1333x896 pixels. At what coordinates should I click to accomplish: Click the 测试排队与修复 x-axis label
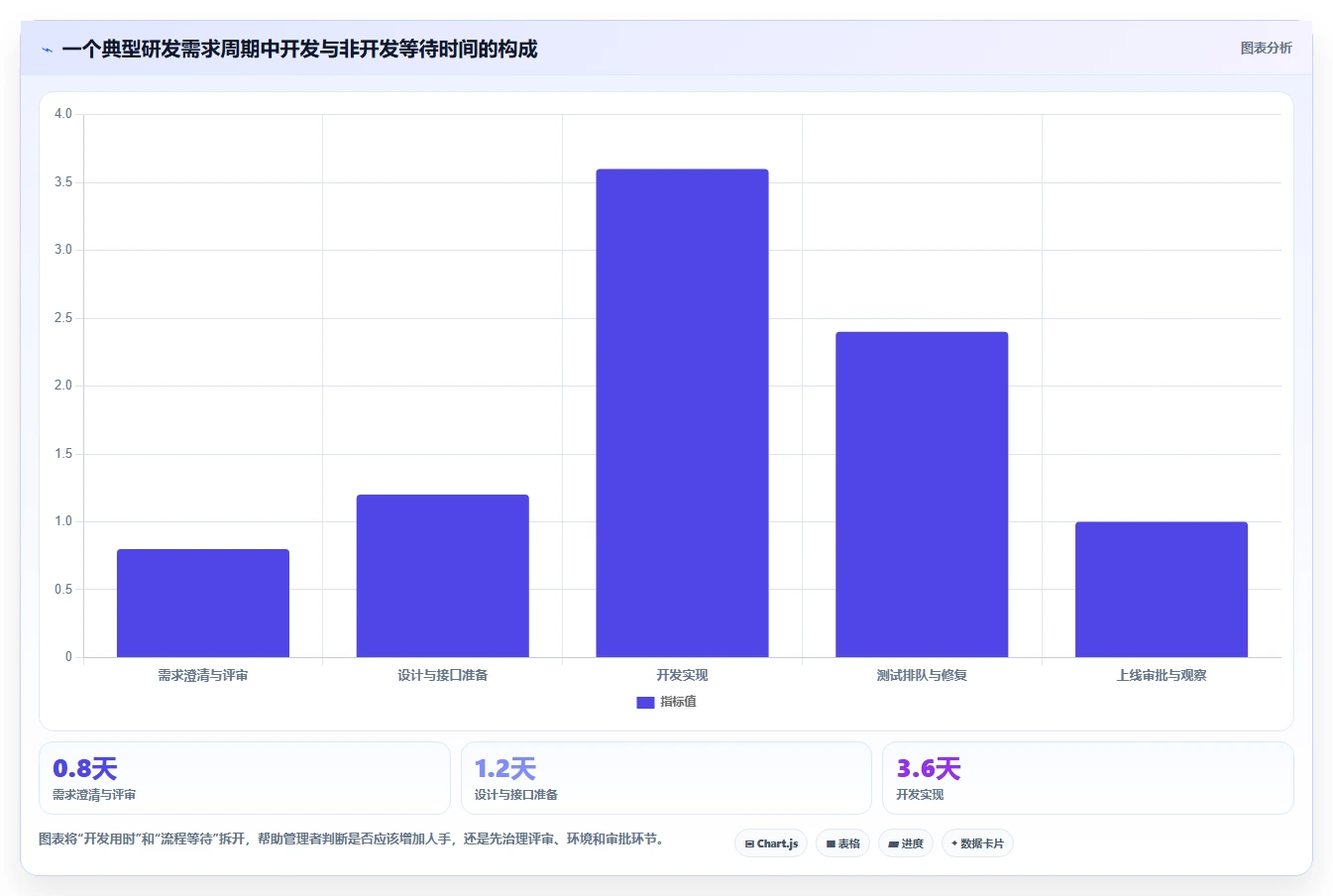tap(922, 675)
